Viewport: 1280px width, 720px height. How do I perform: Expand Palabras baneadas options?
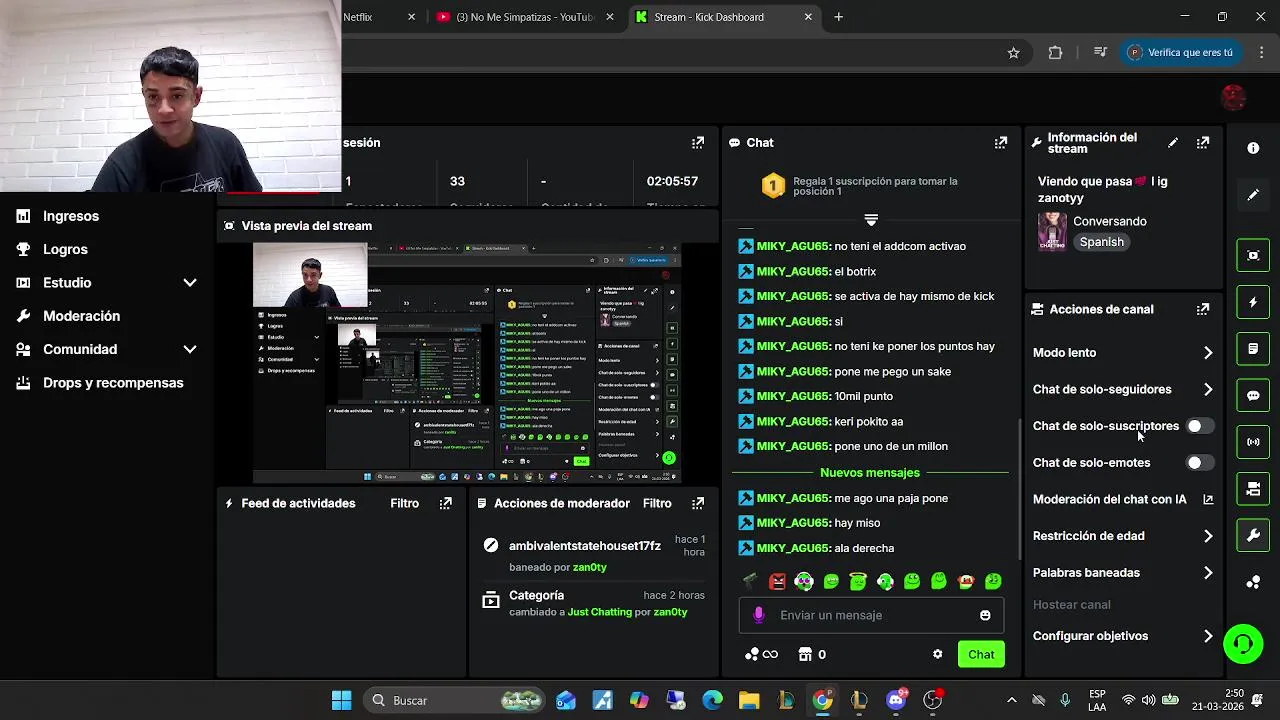tap(1208, 573)
